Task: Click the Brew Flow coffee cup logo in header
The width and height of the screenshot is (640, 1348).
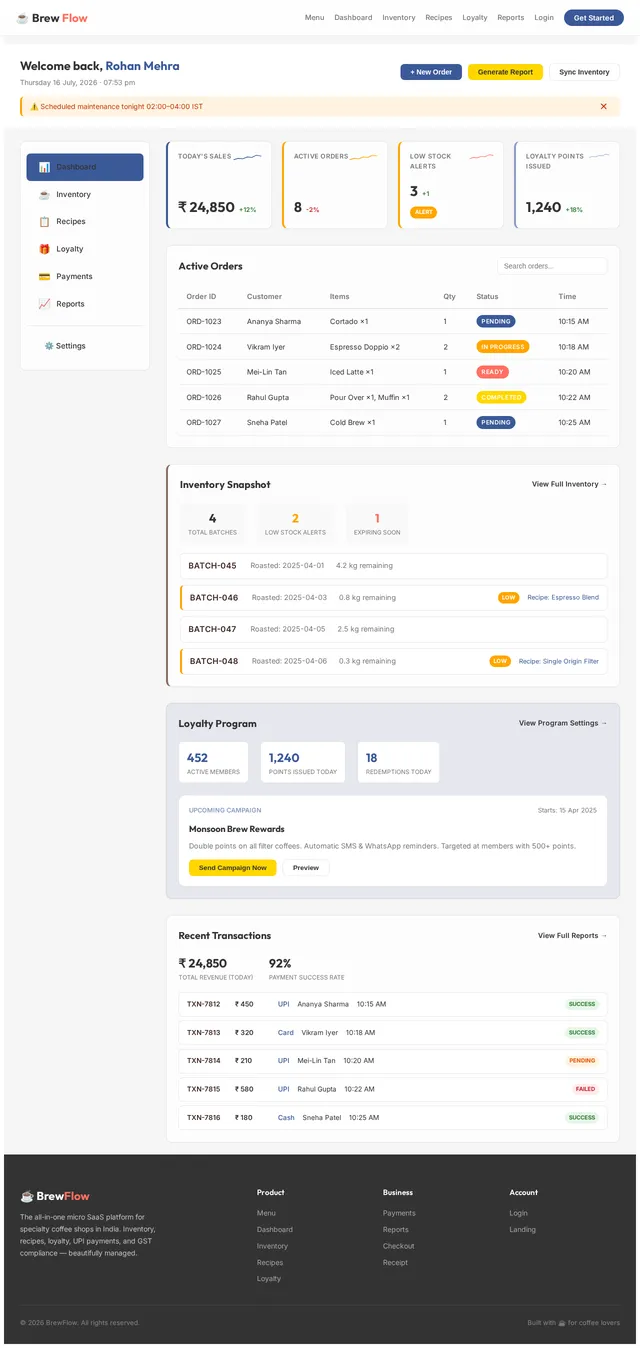Action: tap(22, 18)
